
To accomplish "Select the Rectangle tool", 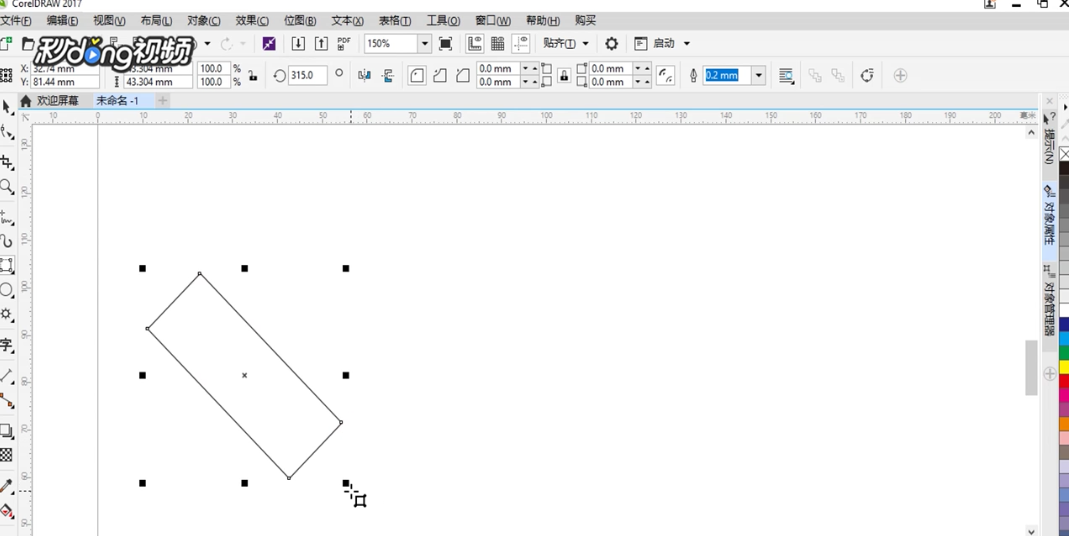I will (x=7, y=265).
